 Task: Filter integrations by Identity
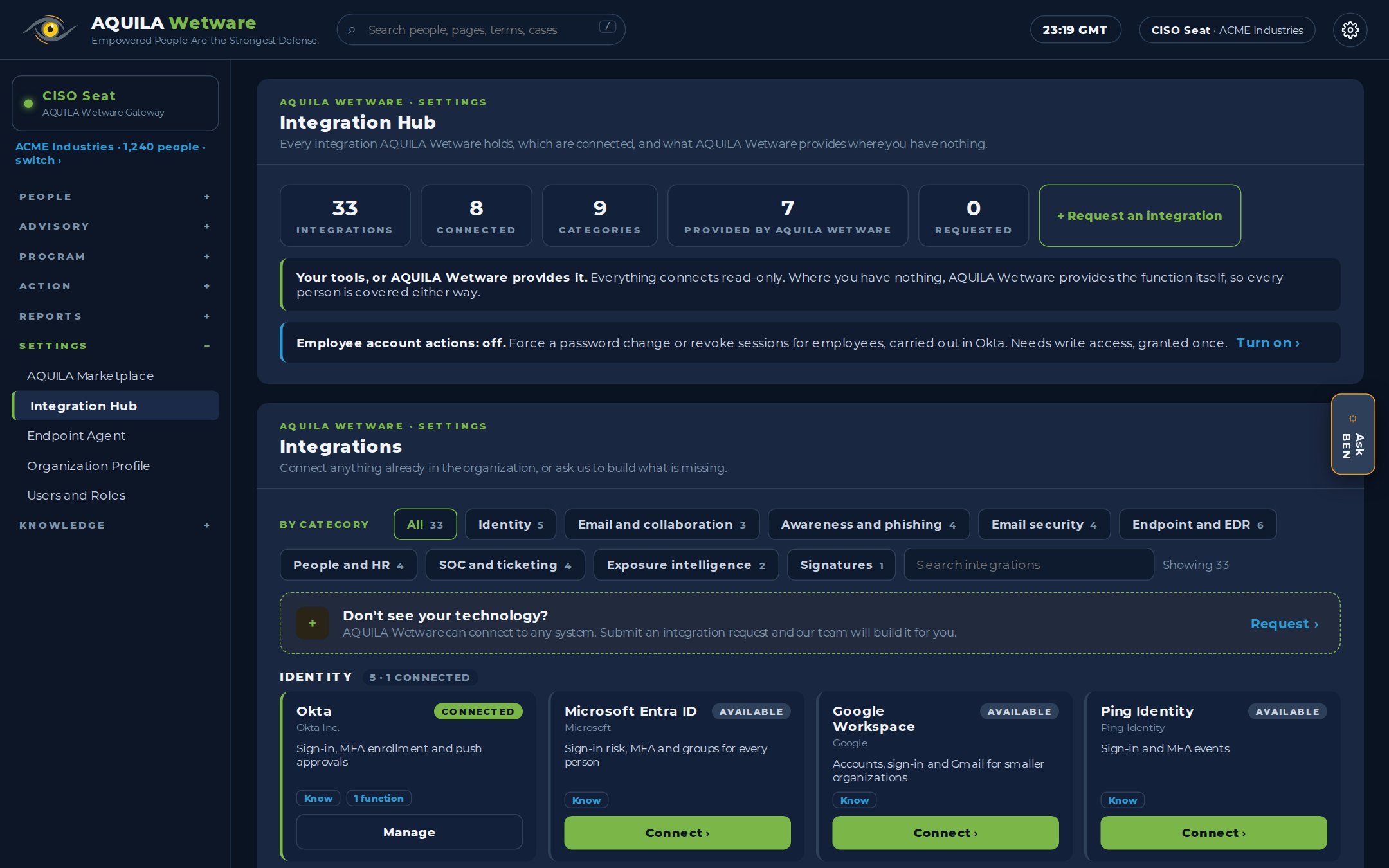point(511,524)
